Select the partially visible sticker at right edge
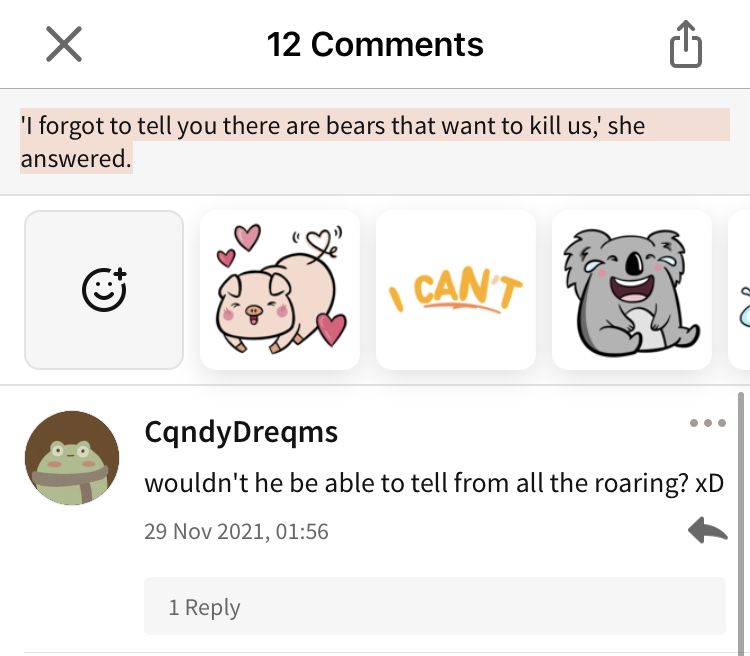 740,290
